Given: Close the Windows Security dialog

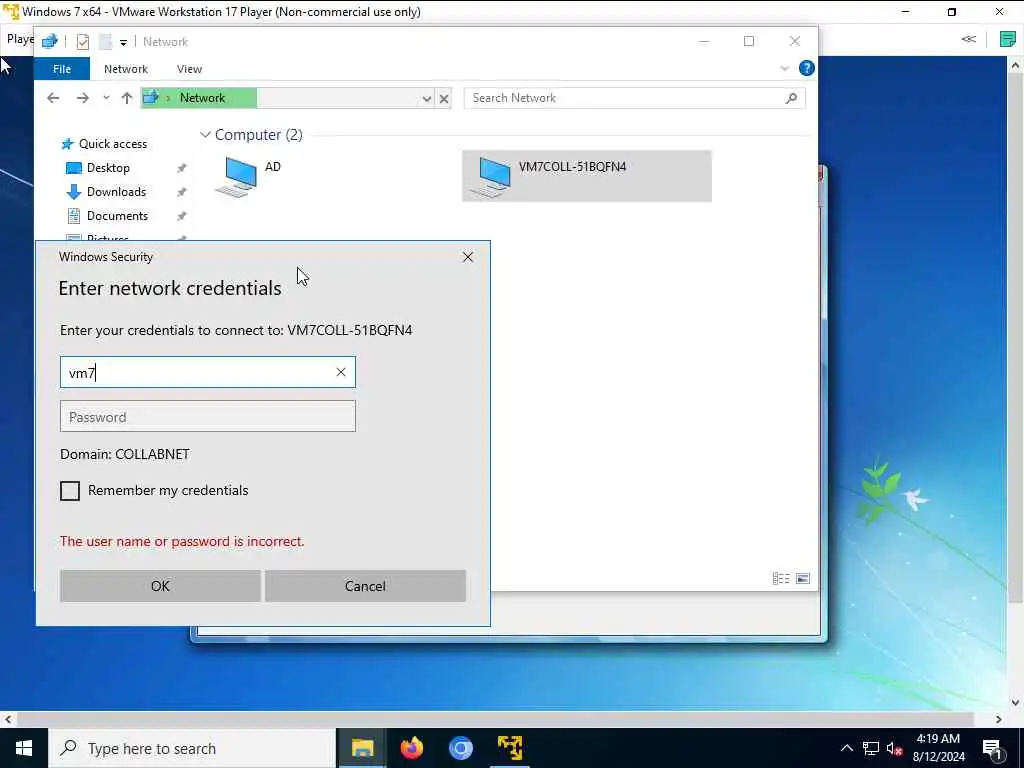Looking at the screenshot, I should pyautogui.click(x=468, y=257).
